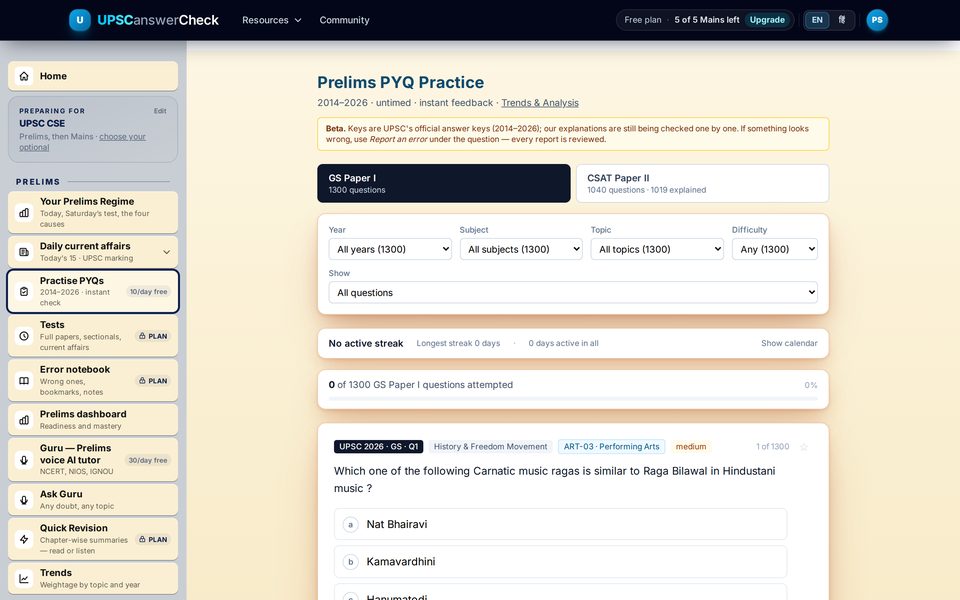
Task: Open the PS profile avatar
Action: tap(877, 20)
